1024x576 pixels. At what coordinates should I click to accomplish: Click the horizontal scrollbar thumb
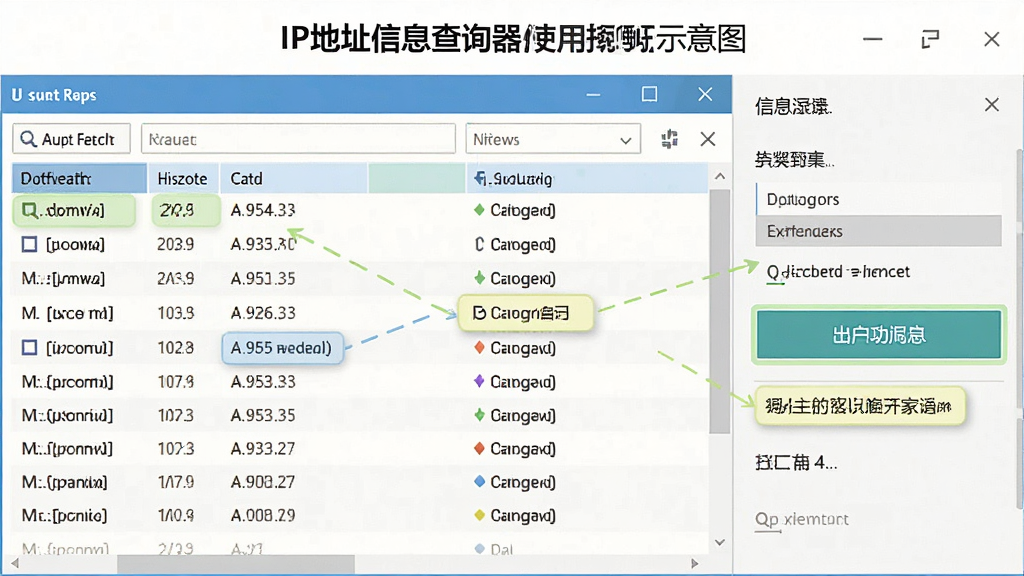(236, 564)
